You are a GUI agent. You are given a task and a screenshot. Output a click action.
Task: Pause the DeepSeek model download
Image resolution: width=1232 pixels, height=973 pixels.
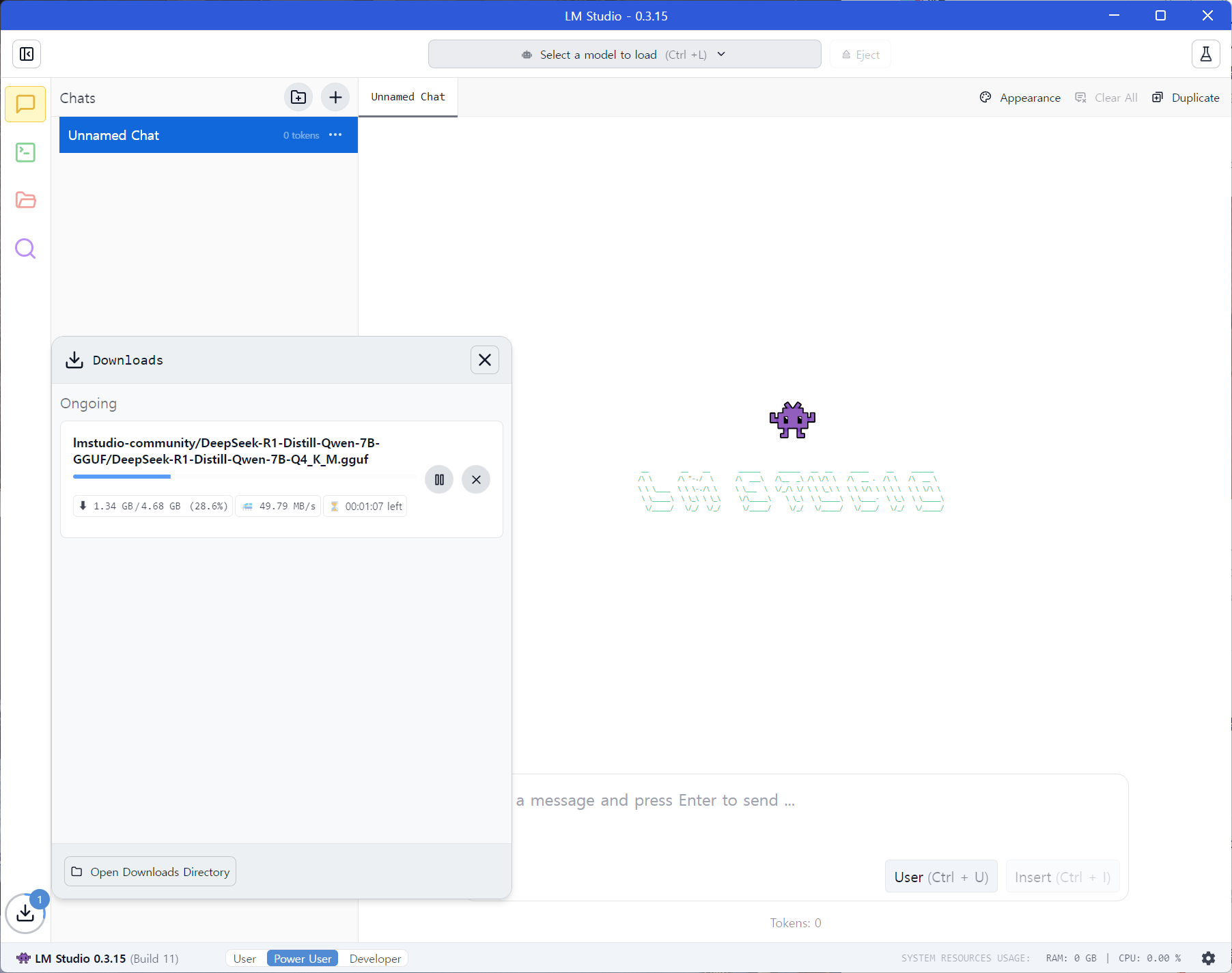[439, 479]
